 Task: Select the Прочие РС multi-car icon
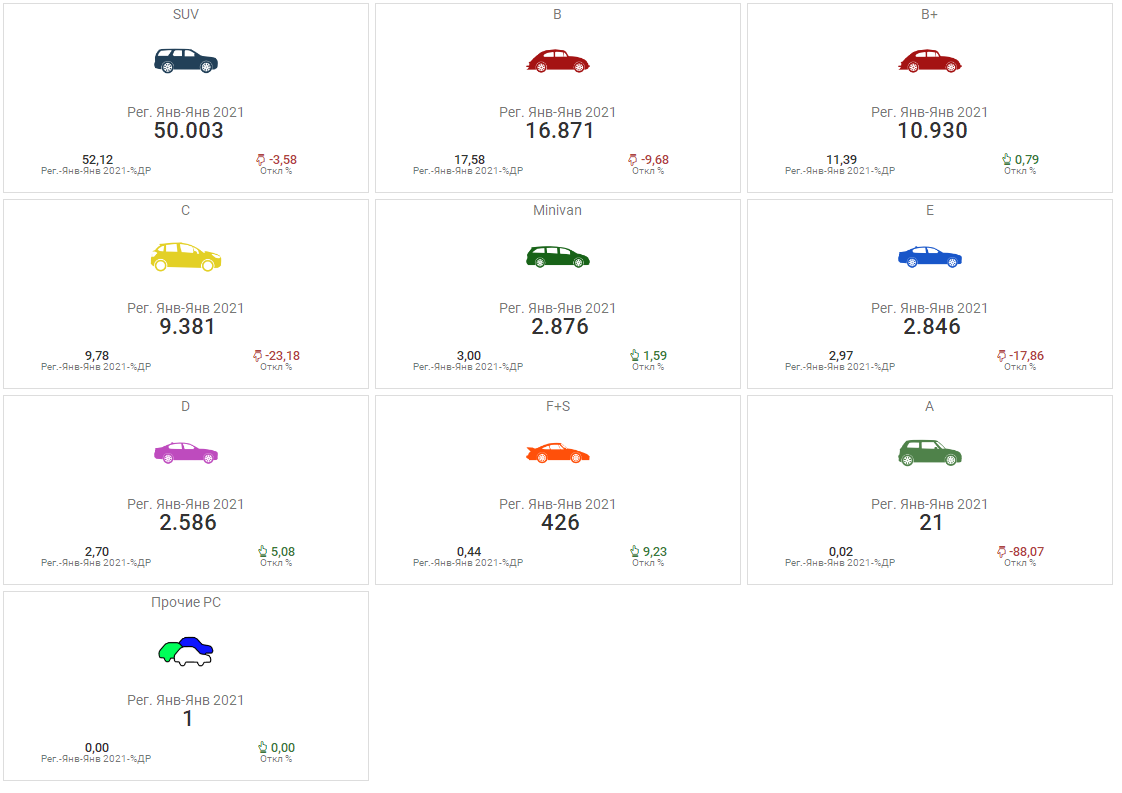click(x=186, y=651)
